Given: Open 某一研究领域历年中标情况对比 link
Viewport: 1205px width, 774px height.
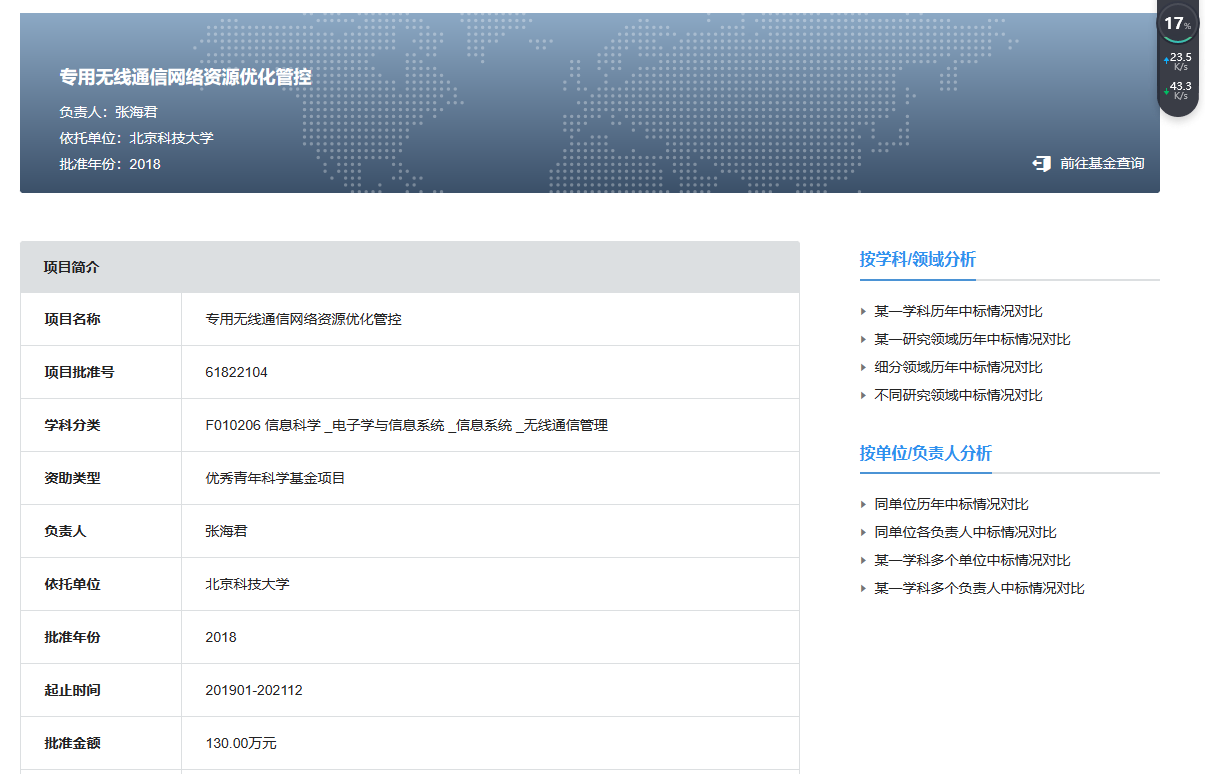Looking at the screenshot, I should [972, 339].
